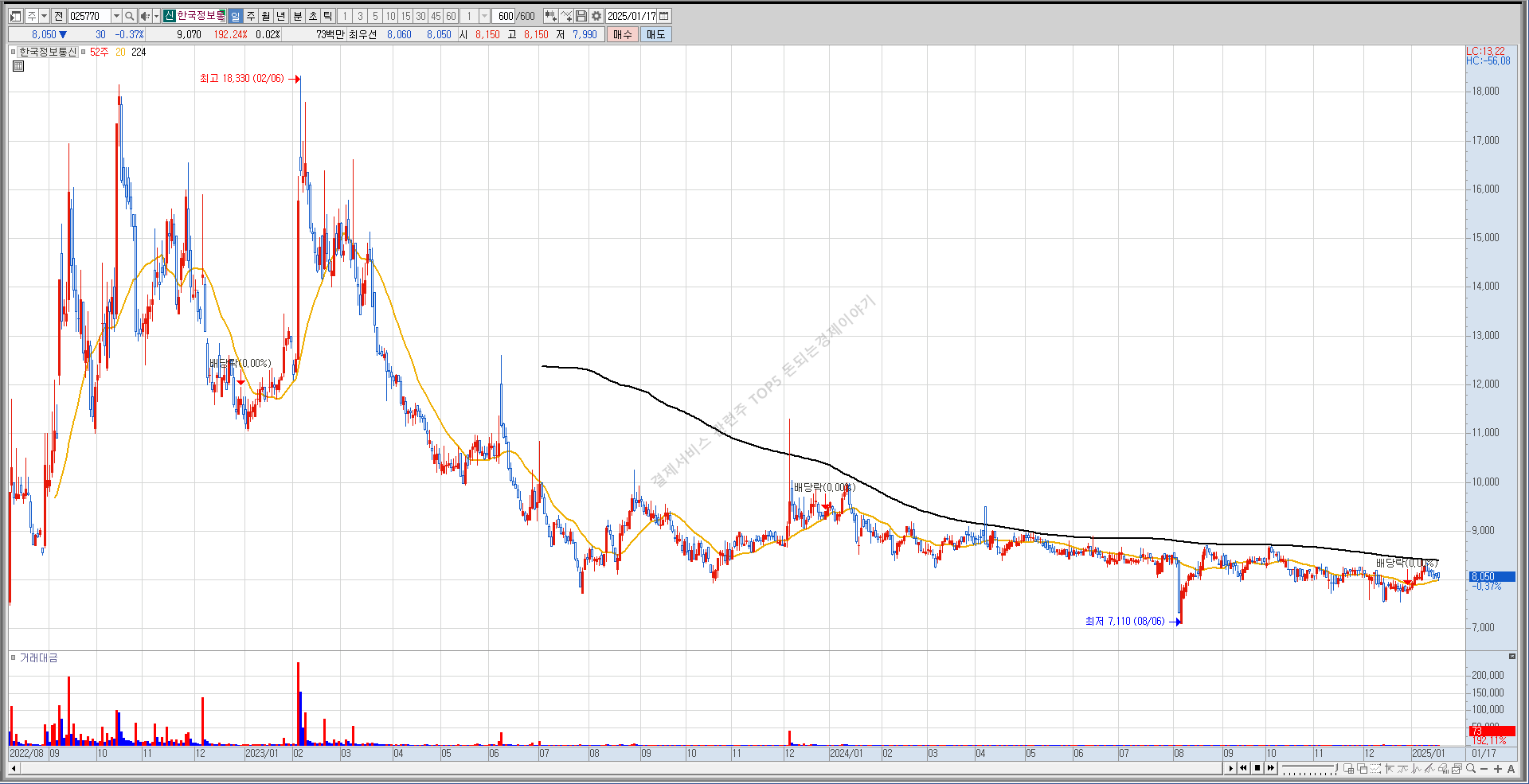The width and height of the screenshot is (1529, 784).
Task: Click the oscillating wave chart icon
Action: click(x=1417, y=768)
